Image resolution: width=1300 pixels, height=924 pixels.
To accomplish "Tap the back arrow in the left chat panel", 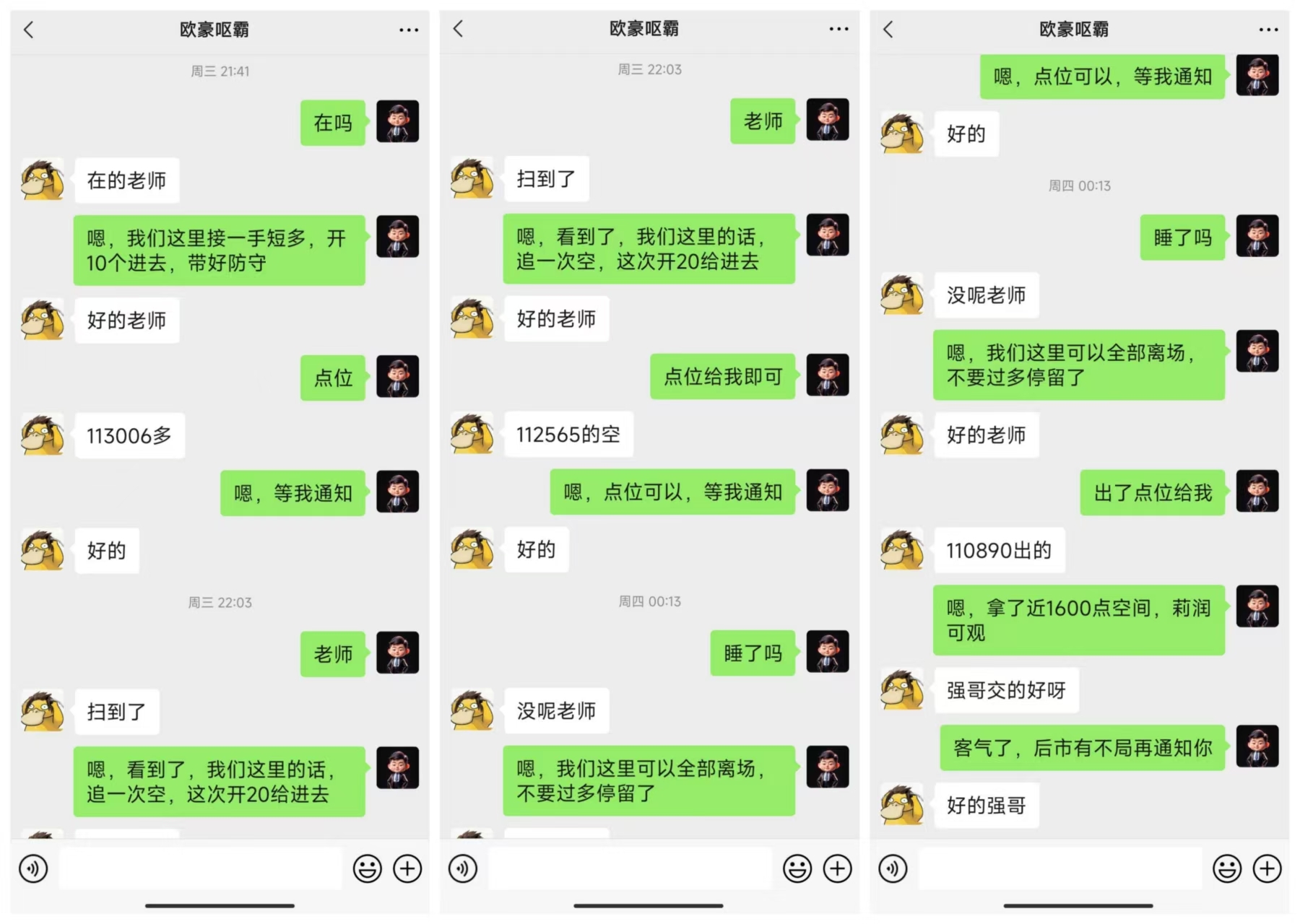I will point(29,30).
